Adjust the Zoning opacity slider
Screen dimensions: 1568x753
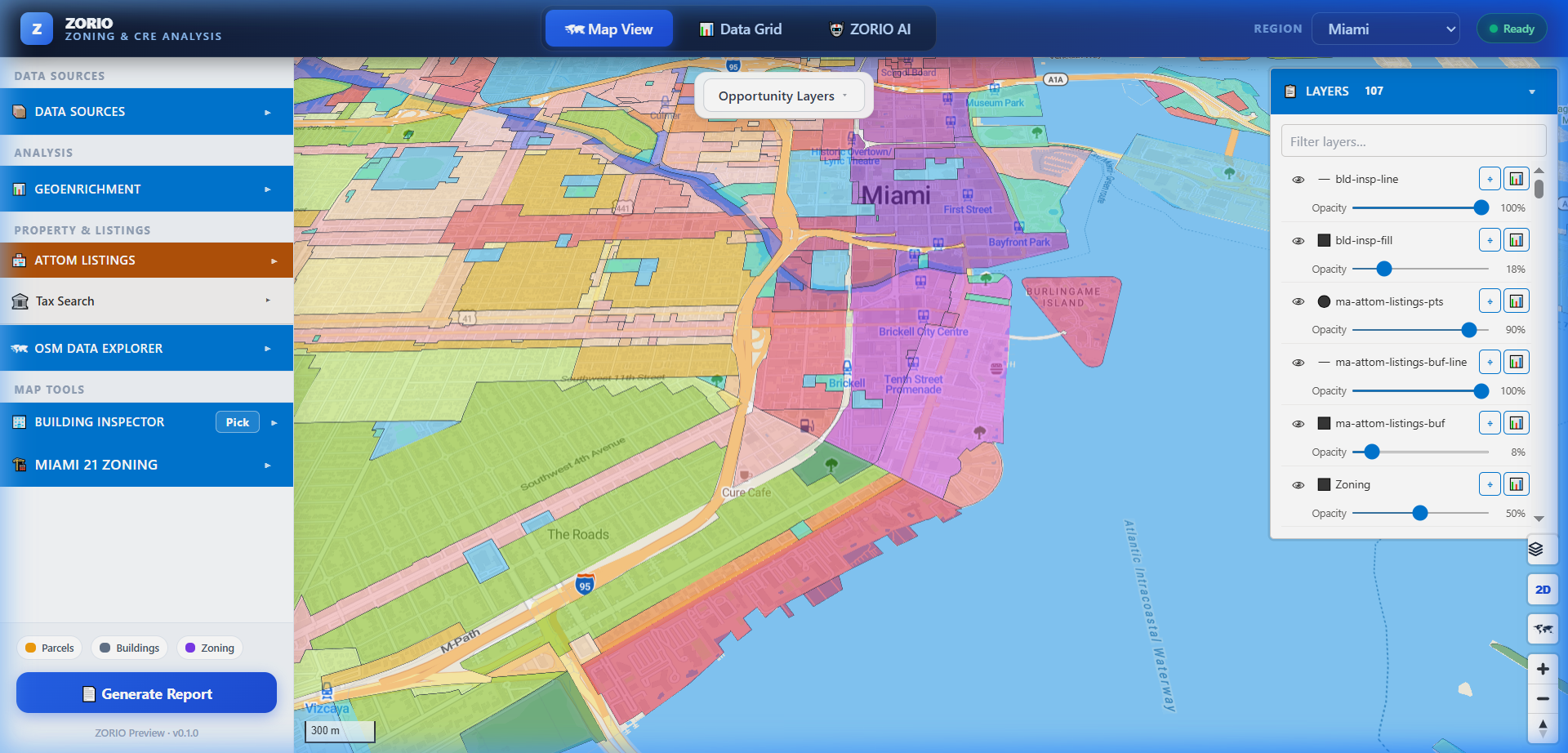pos(1420,513)
